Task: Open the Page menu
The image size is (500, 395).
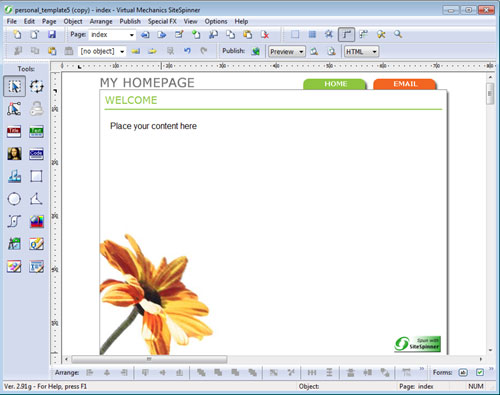Action: [49, 21]
